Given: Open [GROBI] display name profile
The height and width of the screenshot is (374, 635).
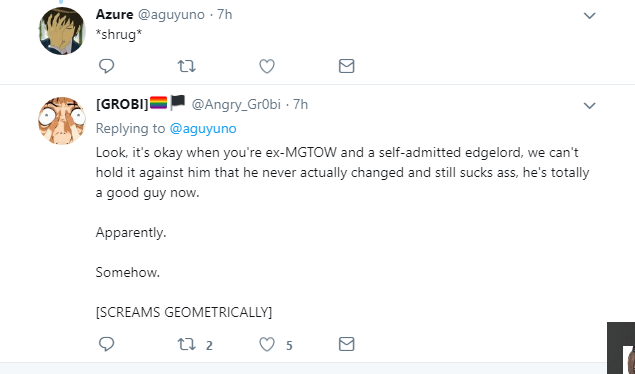Looking at the screenshot, I should click(x=122, y=104).
